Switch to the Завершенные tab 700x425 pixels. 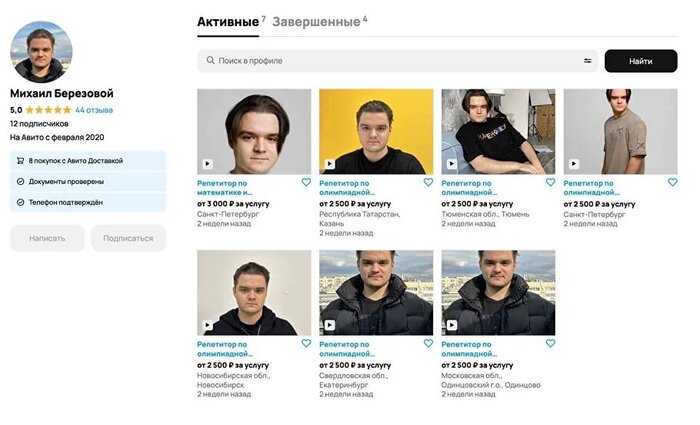[316, 22]
